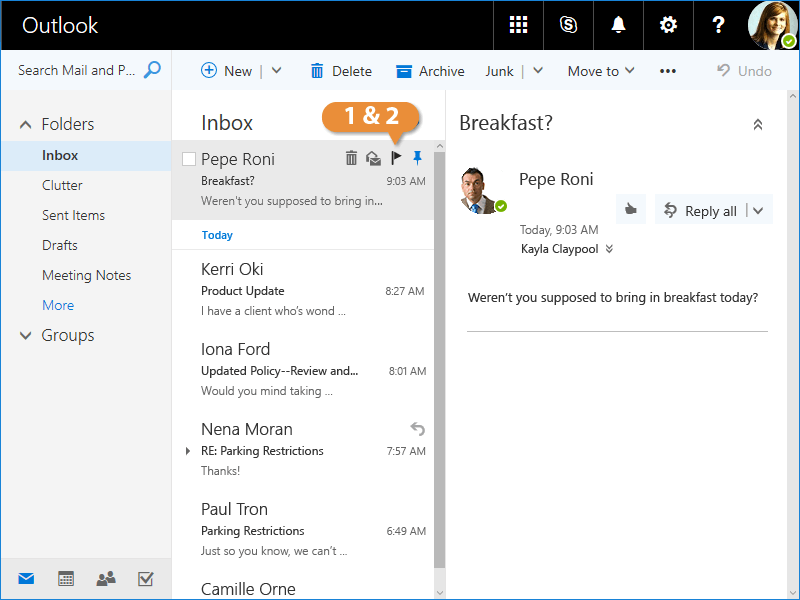The image size is (800, 600).
Task: Open the People view
Action: (x=105, y=578)
